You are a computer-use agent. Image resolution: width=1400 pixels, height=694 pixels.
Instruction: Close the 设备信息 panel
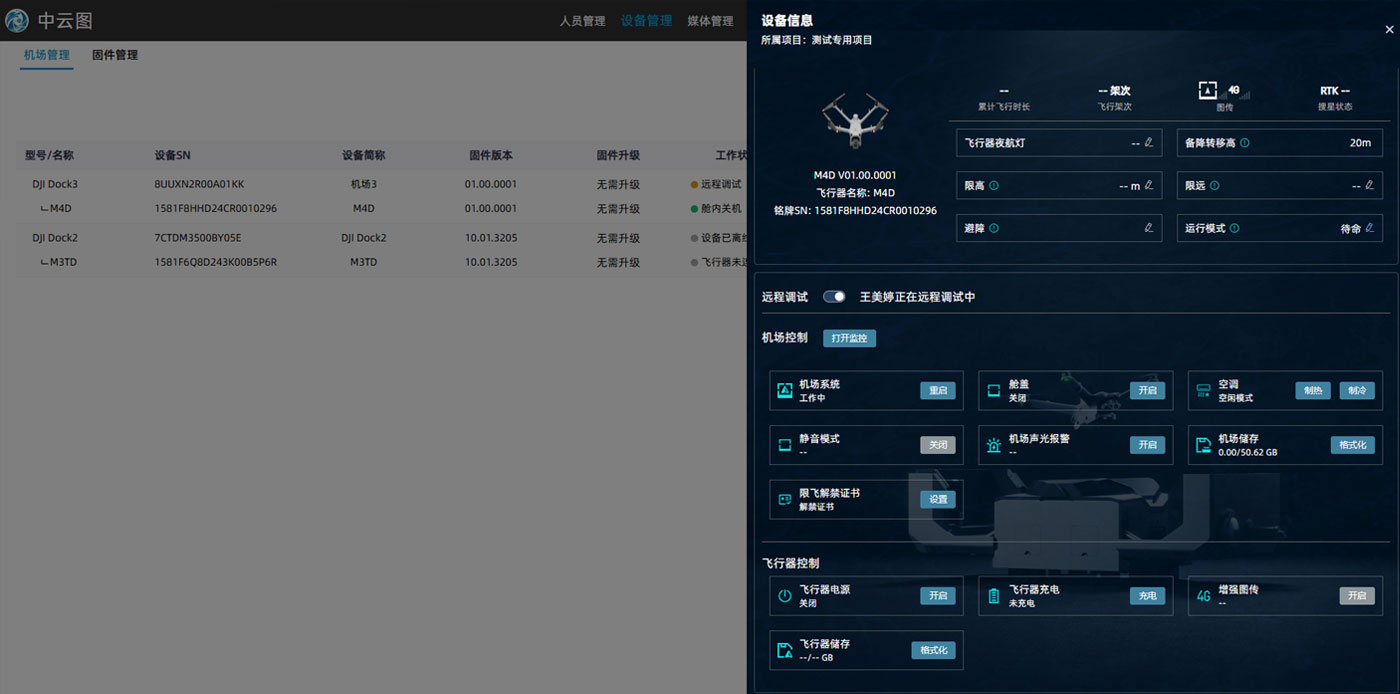coord(1388,30)
